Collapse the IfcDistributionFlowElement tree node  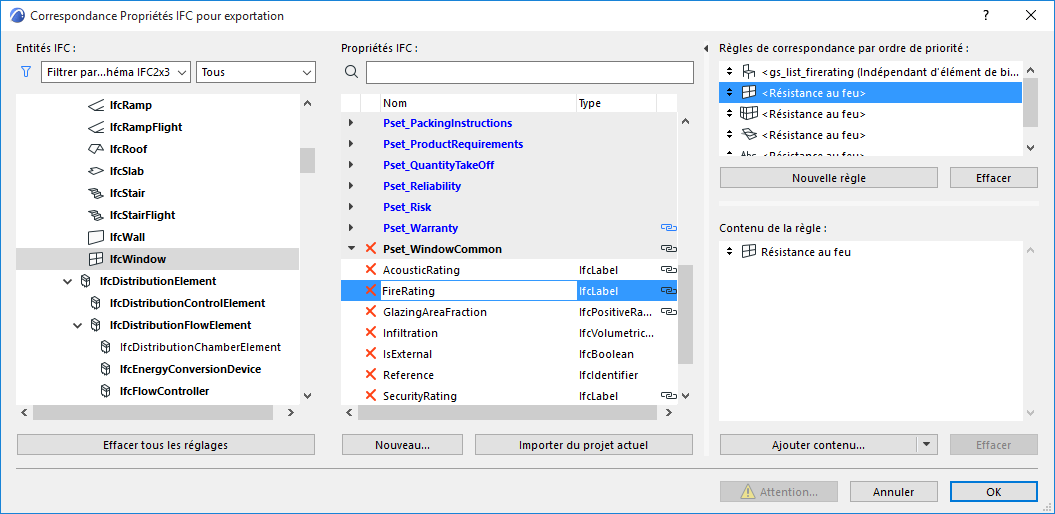coord(78,325)
